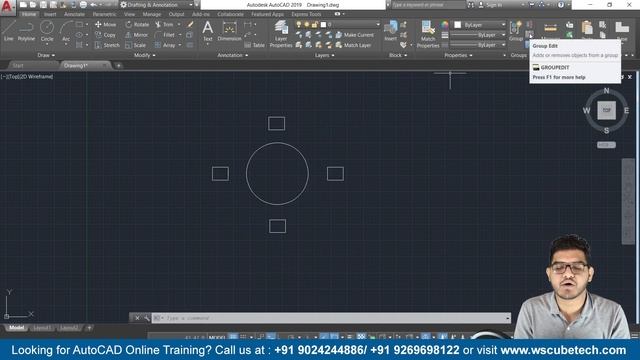Screen dimensions: 640x360
Task: Click the white ByLayer color swatch
Action: (458, 25)
